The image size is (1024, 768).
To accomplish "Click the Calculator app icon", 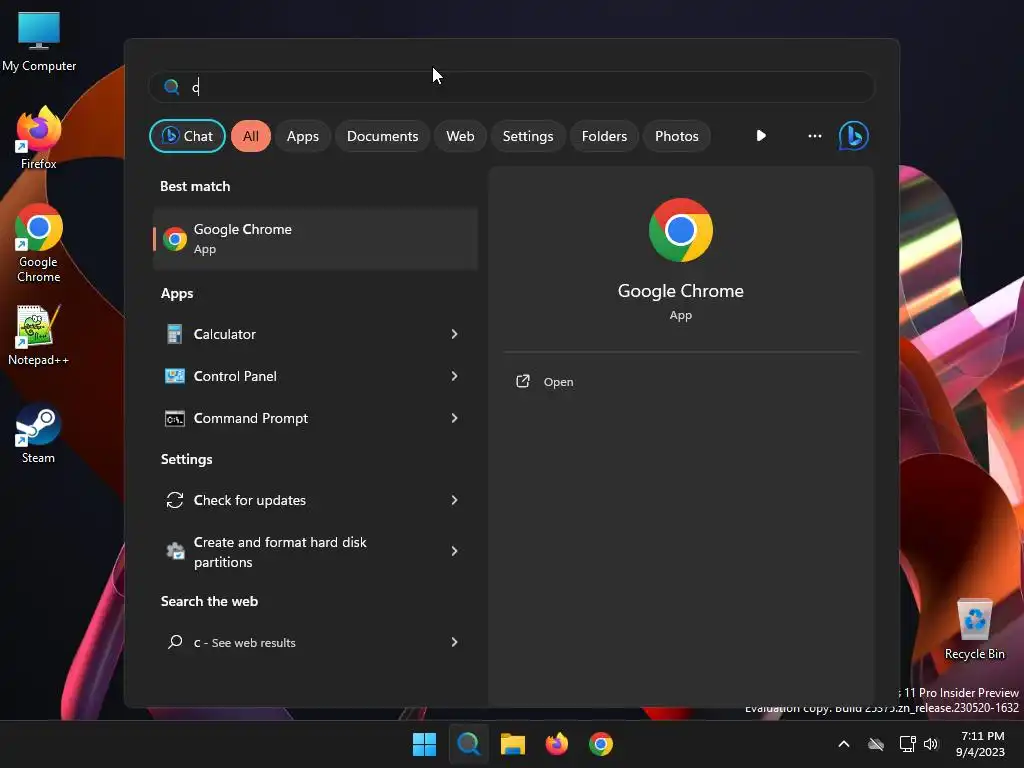I will coord(174,334).
